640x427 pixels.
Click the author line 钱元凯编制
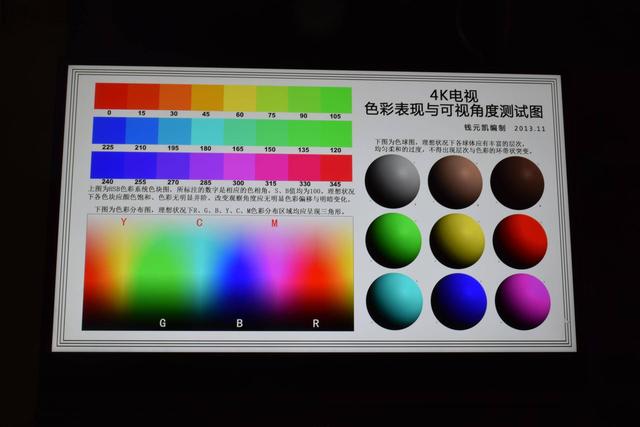tap(485, 127)
